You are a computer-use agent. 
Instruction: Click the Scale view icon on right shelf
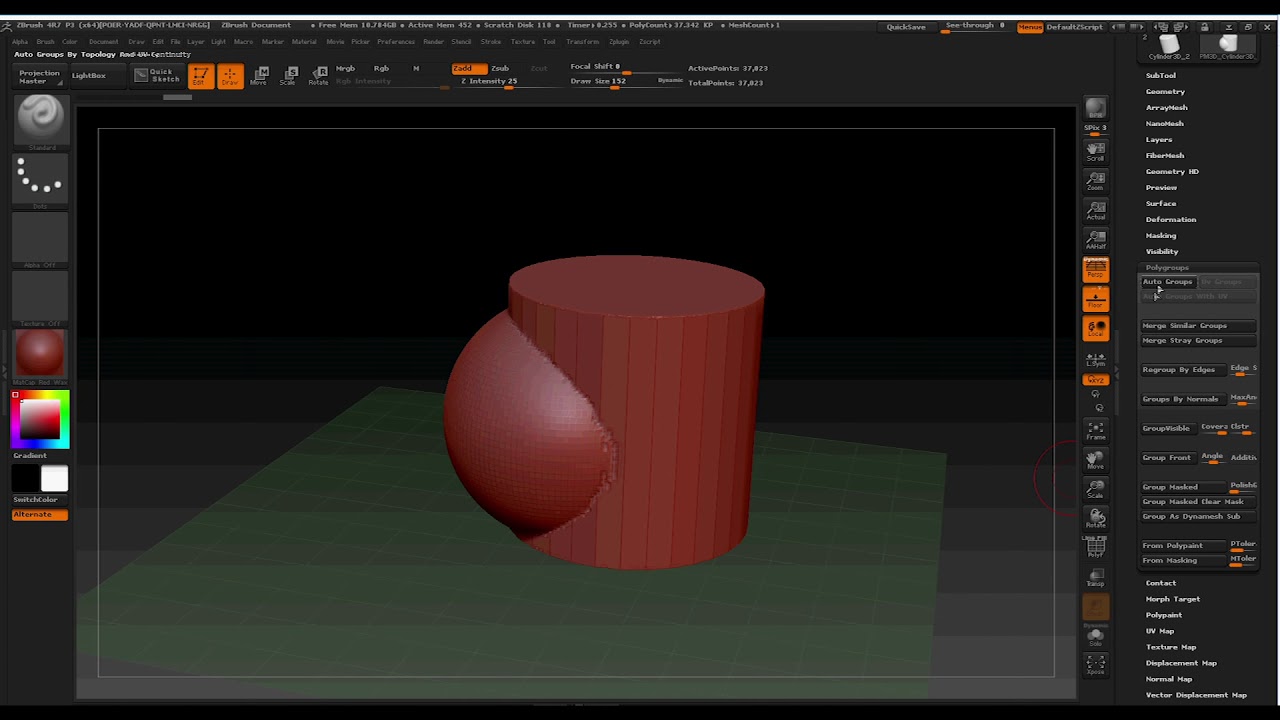[1096, 489]
